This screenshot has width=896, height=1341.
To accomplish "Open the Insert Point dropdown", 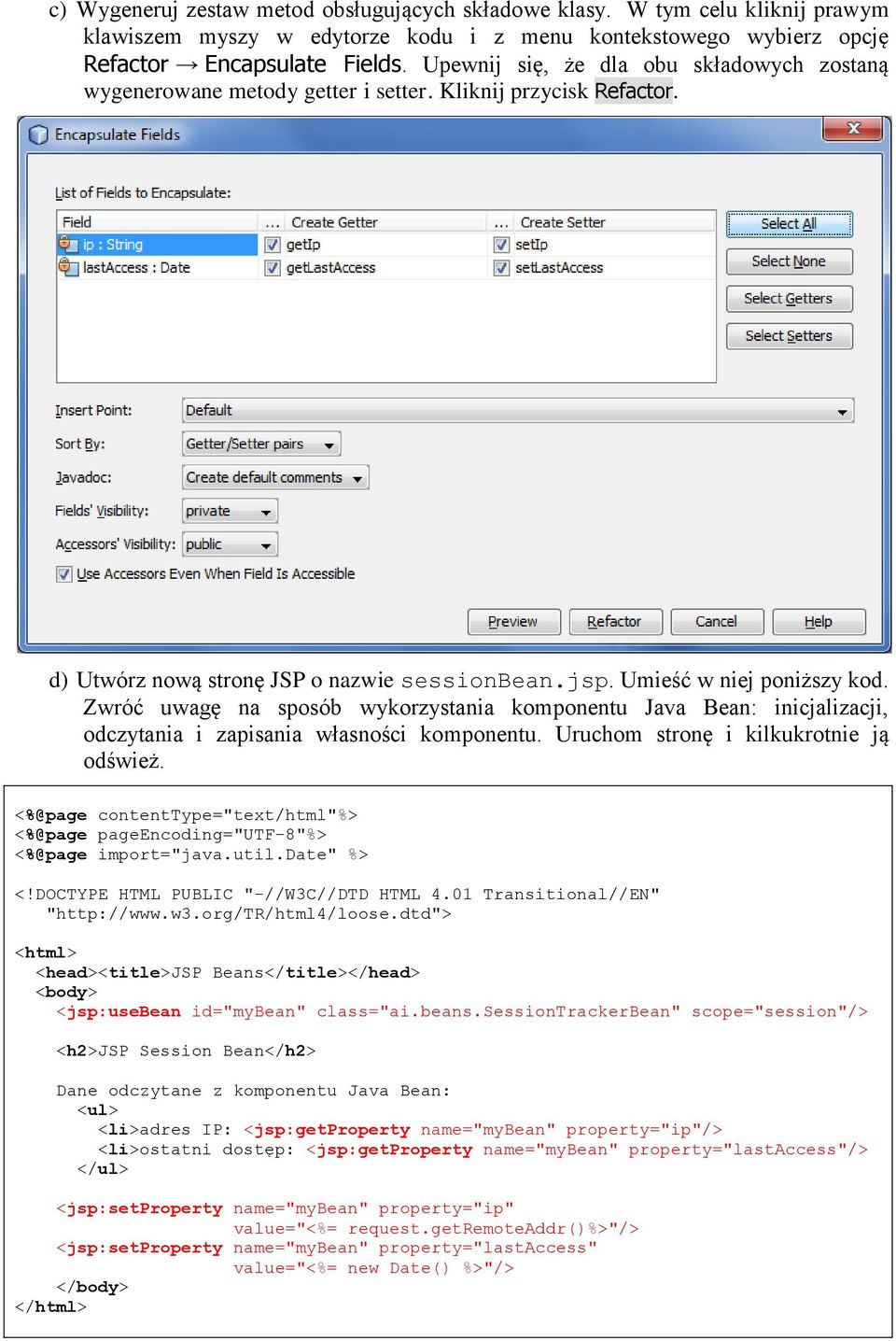I will point(518,411).
